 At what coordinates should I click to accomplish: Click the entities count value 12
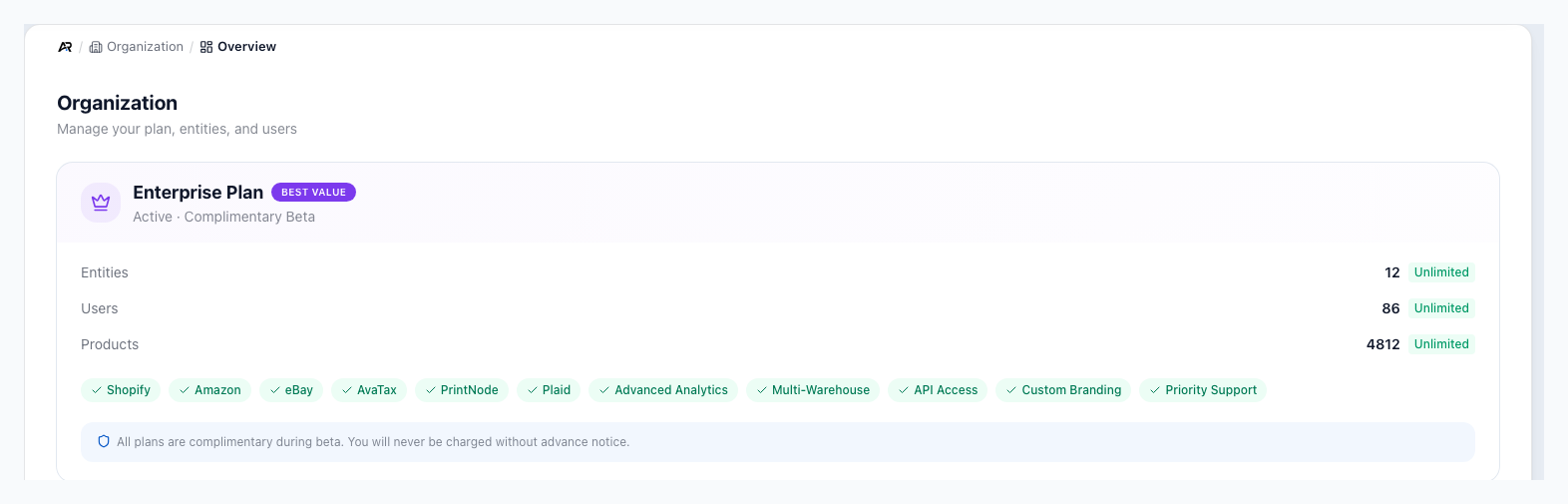click(x=1392, y=272)
